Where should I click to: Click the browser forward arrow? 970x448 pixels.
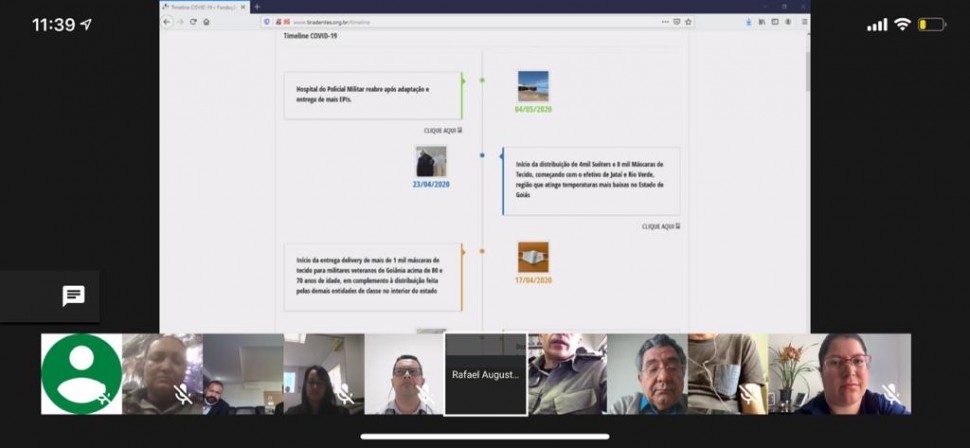[x=181, y=22]
